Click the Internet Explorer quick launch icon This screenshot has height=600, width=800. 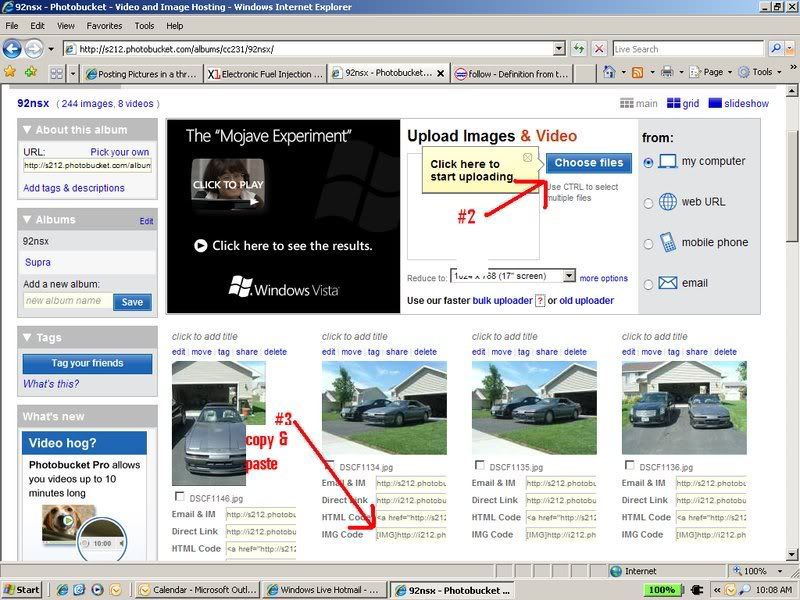tap(62, 590)
